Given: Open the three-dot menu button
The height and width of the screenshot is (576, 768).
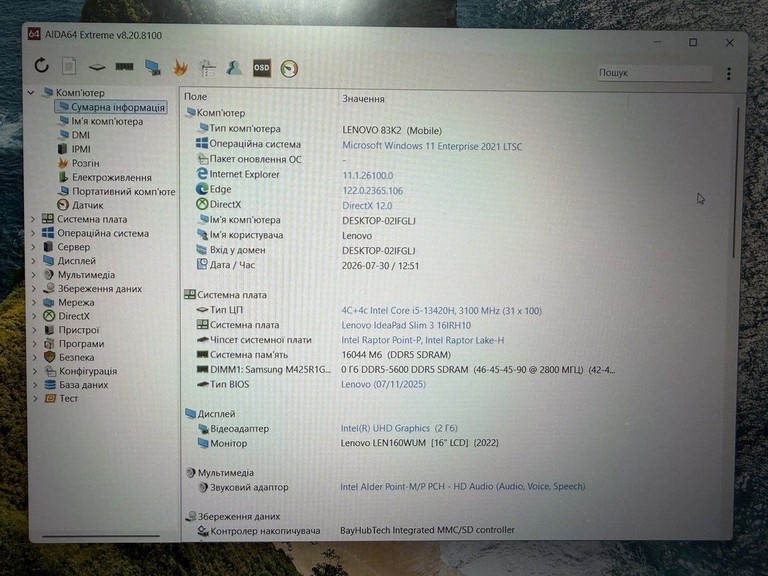Looking at the screenshot, I should point(729,73).
